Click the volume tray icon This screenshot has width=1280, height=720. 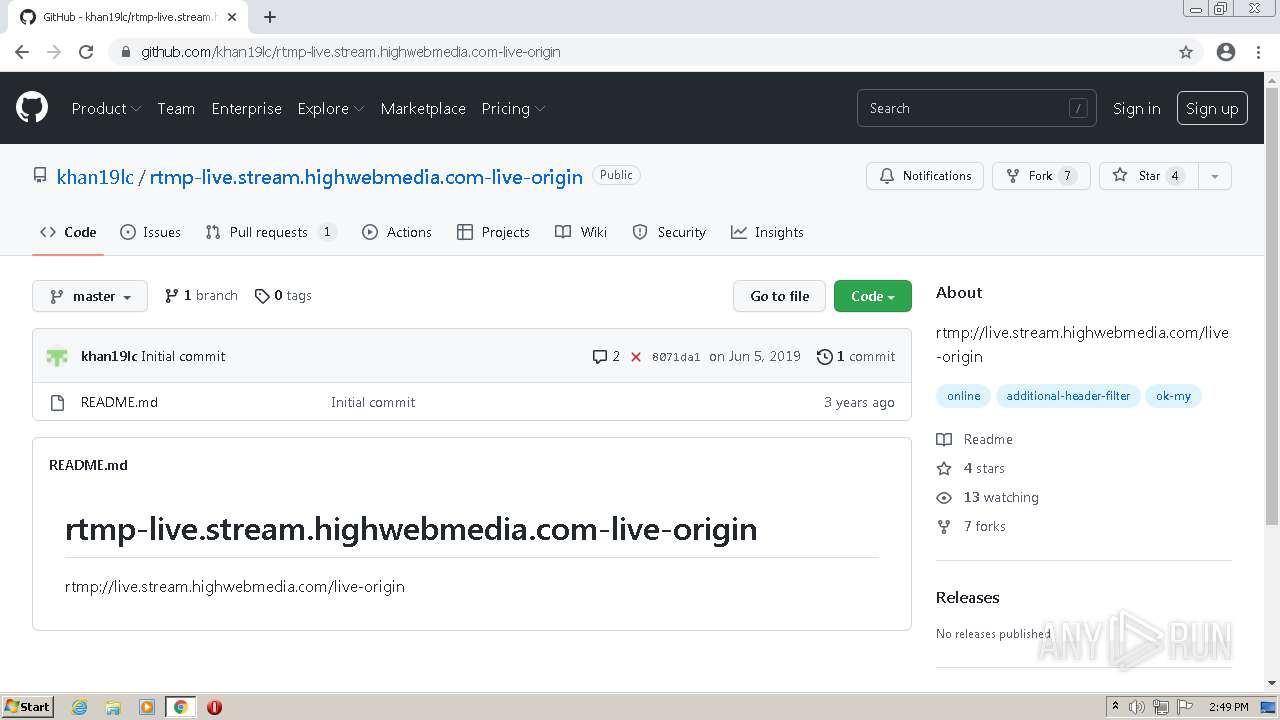click(x=1137, y=707)
